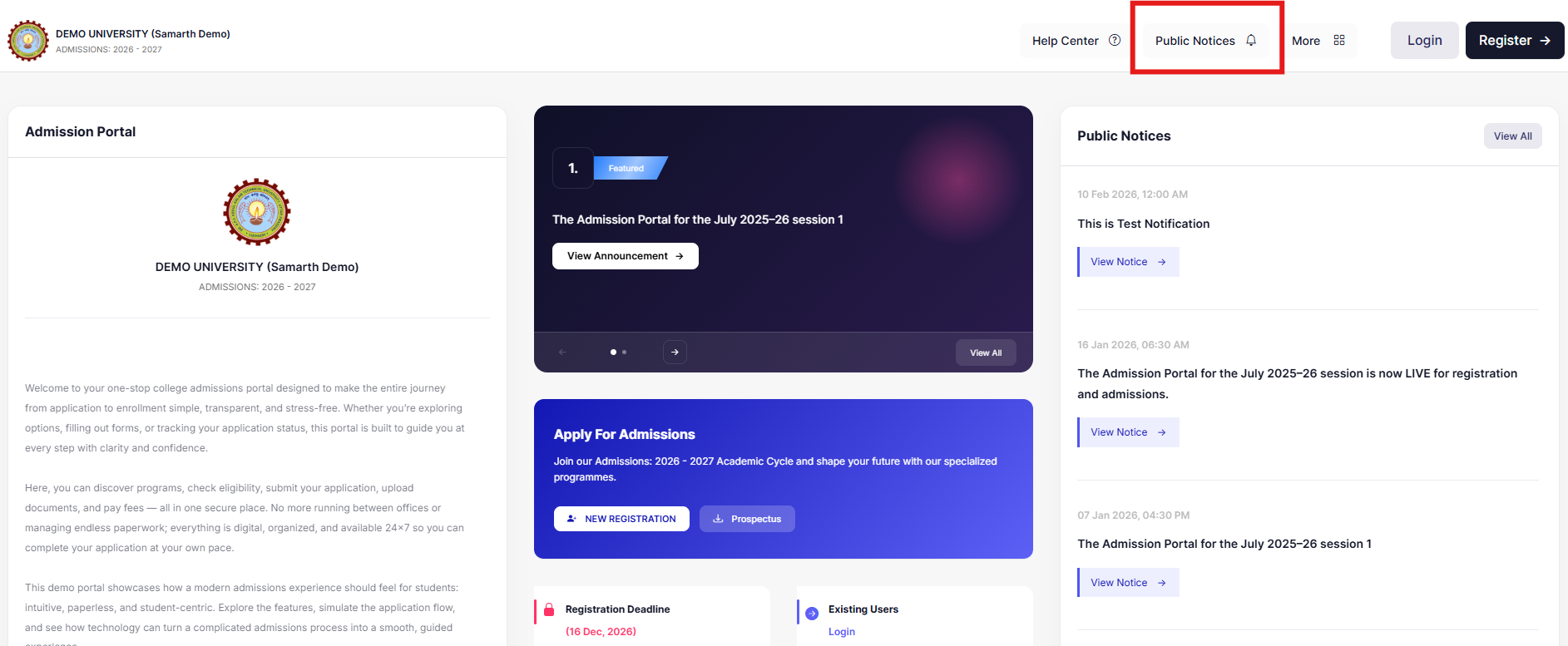1568x646 pixels.
Task: Click View Announcement on the featured slide
Action: pyautogui.click(x=625, y=256)
